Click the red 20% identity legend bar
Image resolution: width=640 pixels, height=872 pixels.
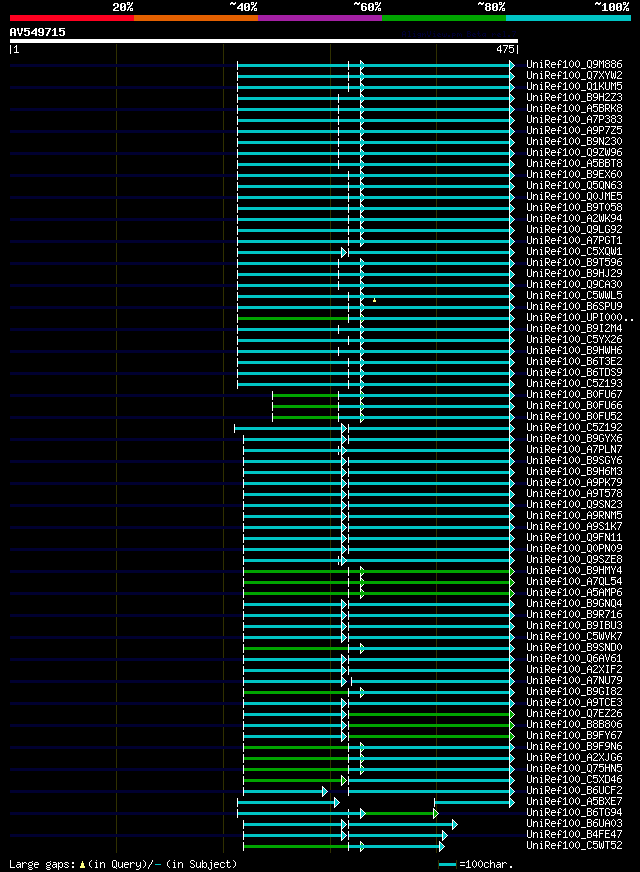[x=72, y=18]
